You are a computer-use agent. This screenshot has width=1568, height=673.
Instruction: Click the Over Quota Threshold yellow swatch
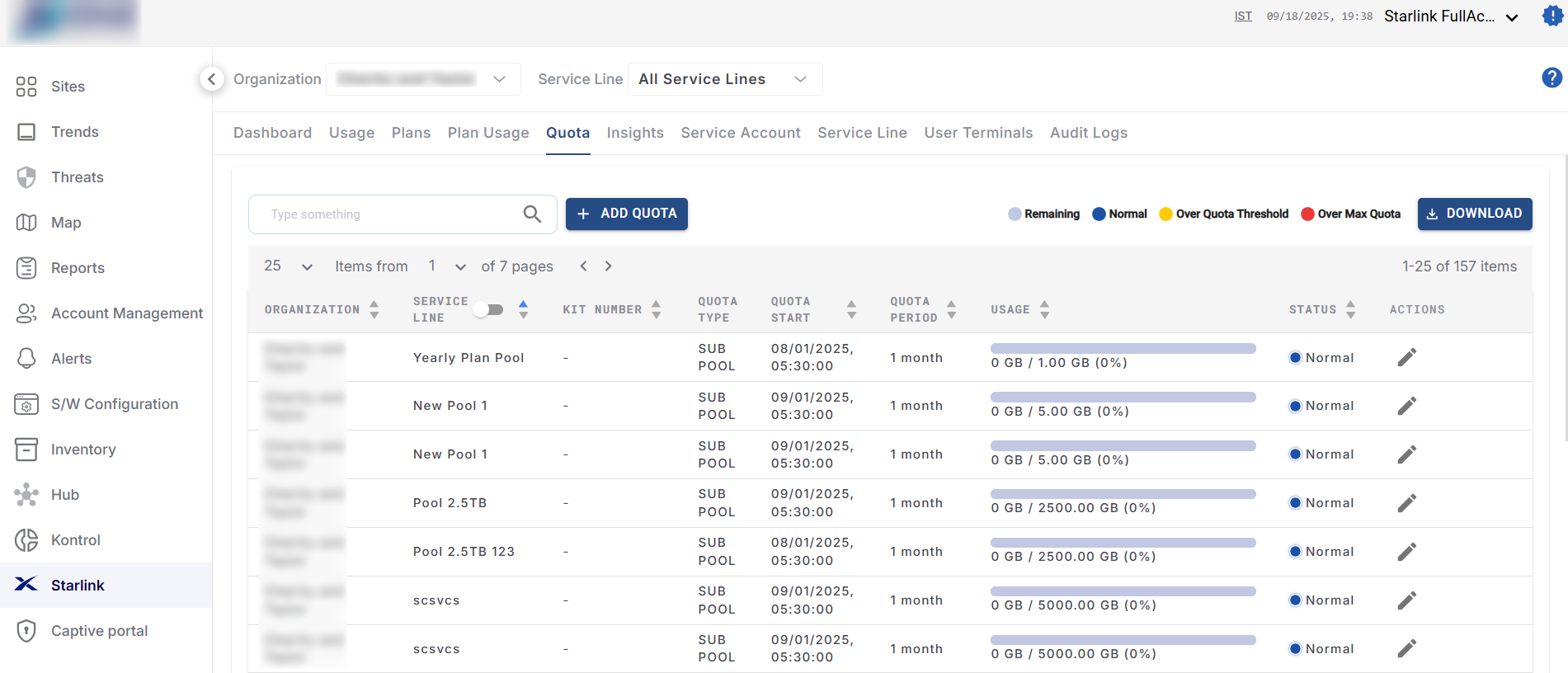(1165, 214)
